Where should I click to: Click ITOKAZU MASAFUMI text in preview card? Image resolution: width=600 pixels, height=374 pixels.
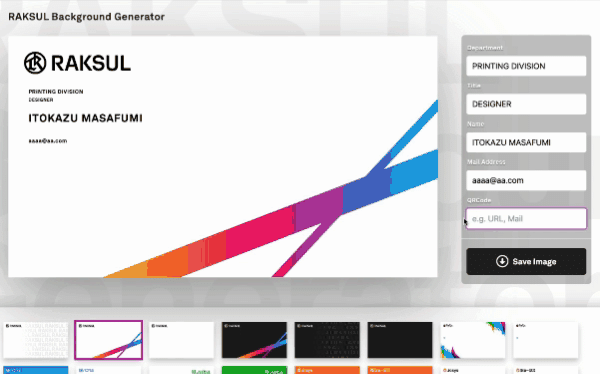(85, 118)
